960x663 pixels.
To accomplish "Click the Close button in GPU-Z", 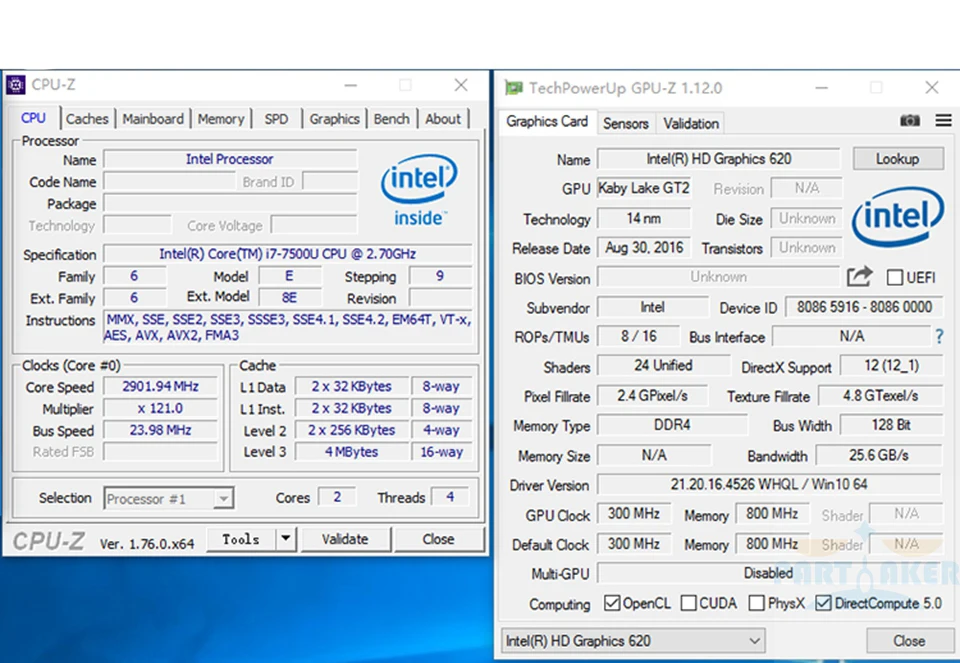I will pos(909,641).
